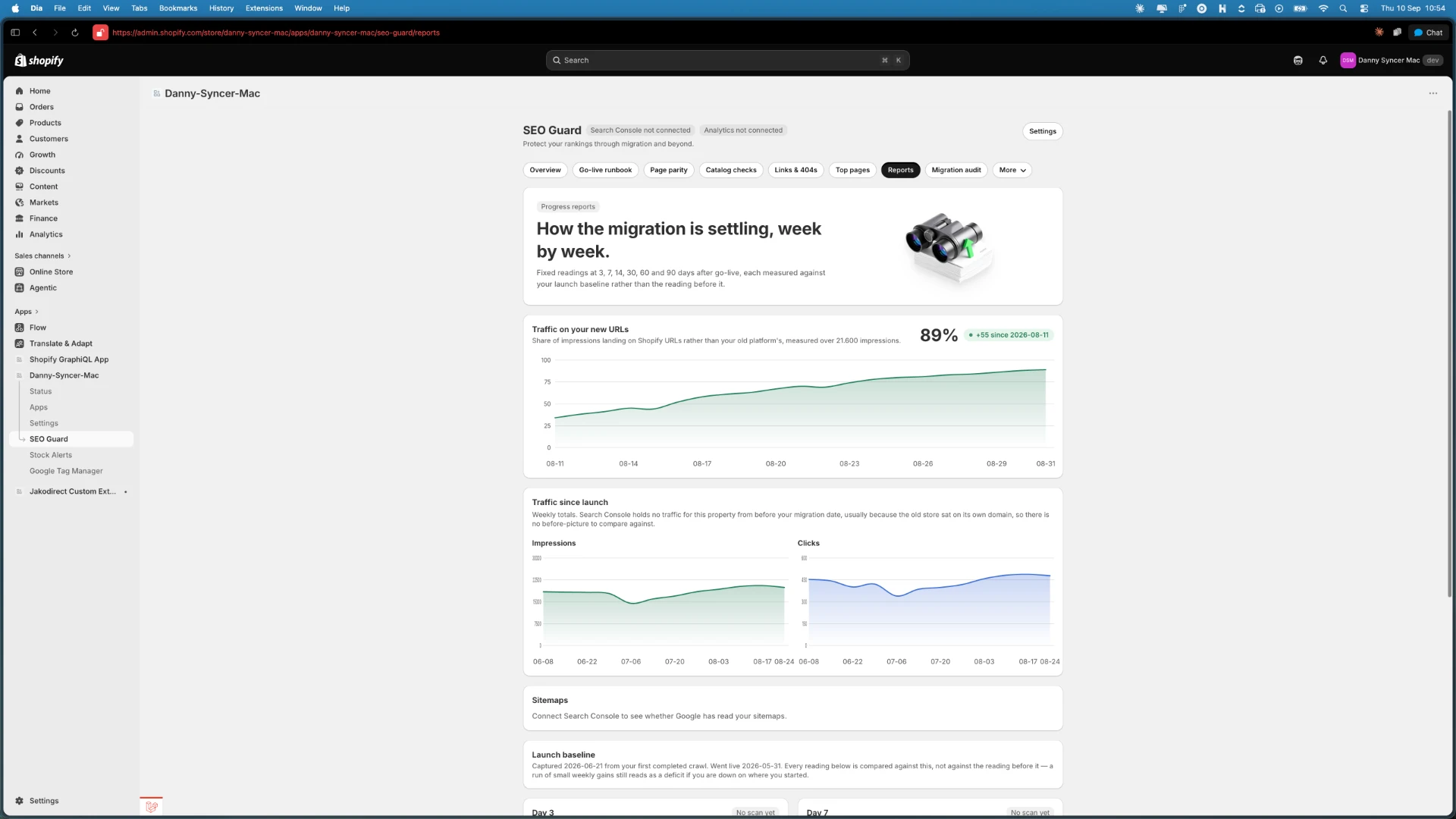1456x819 pixels.
Task: Click the Shopify admin Search field
Action: (x=728, y=61)
